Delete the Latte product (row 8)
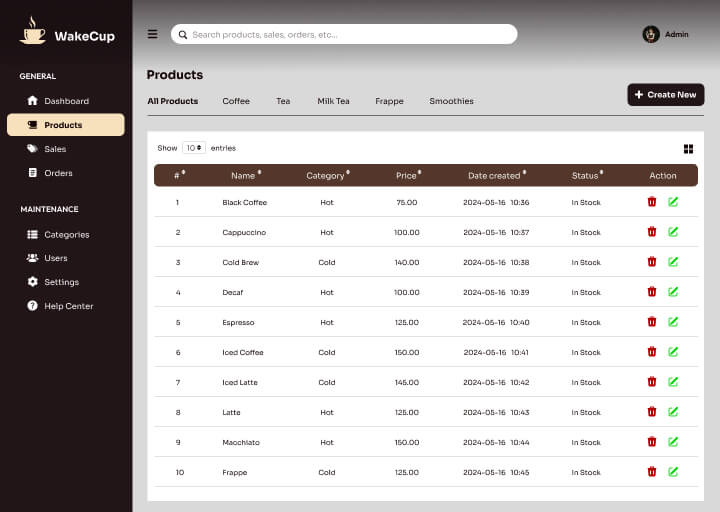 click(652, 411)
